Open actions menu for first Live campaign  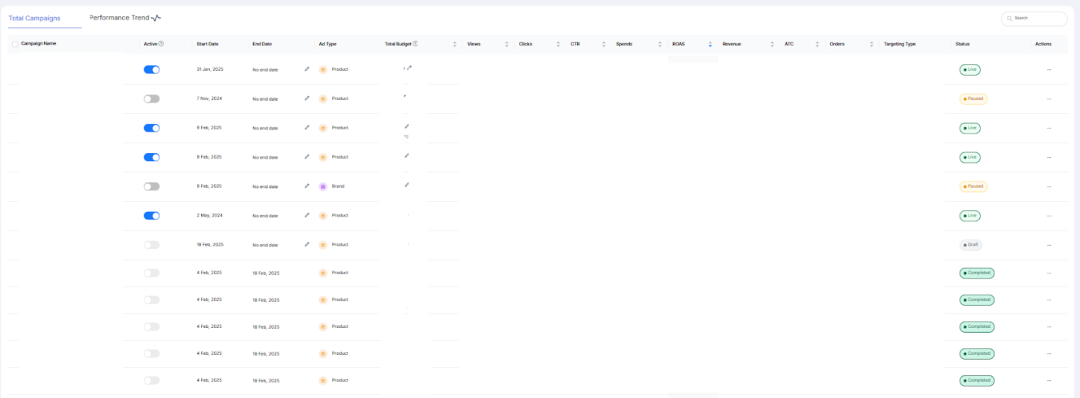point(1049,70)
